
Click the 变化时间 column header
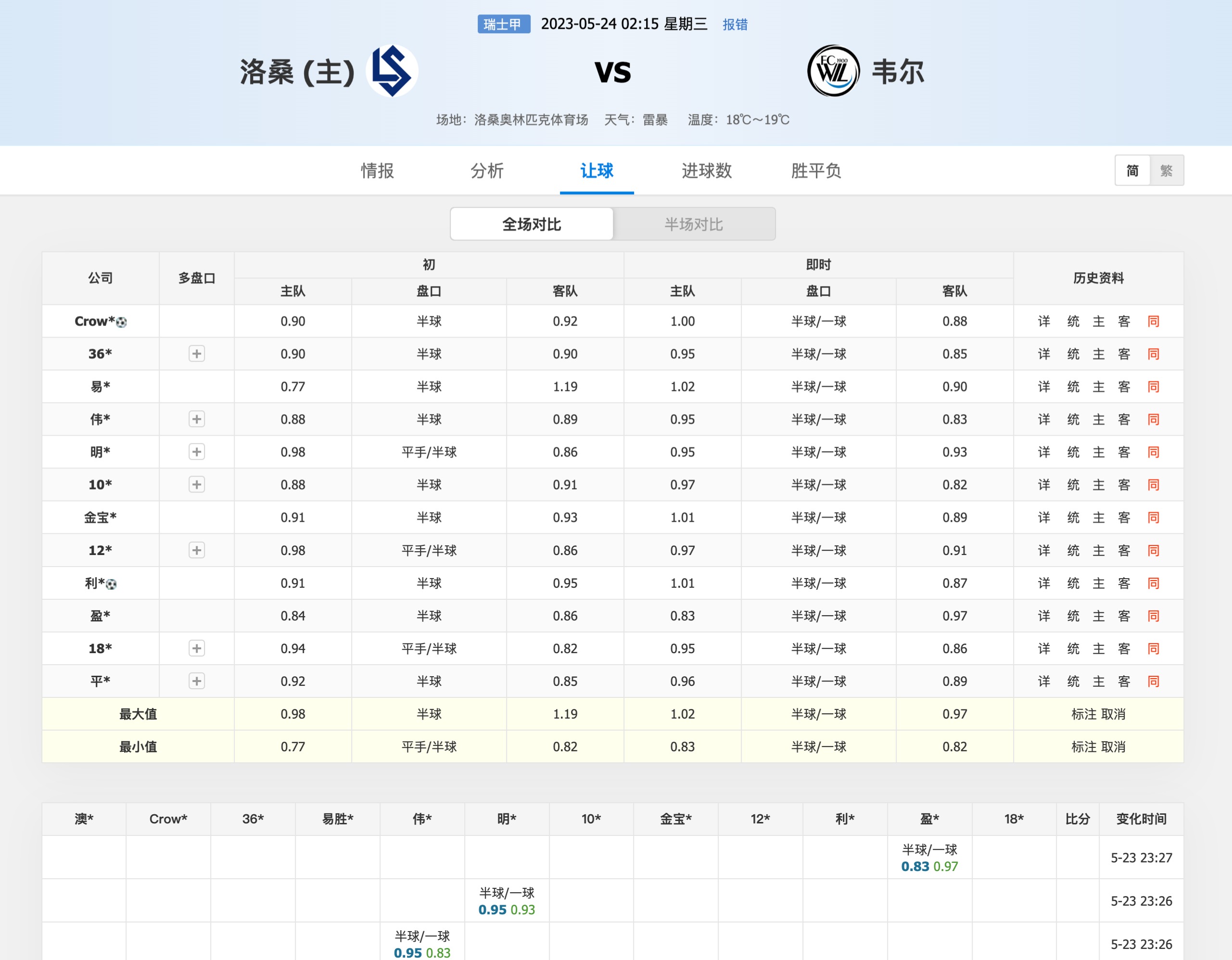point(1141,819)
